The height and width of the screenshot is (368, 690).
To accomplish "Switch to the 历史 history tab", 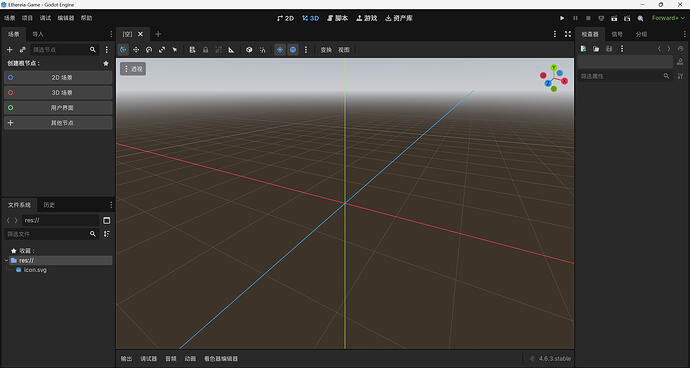I will [x=49, y=205].
